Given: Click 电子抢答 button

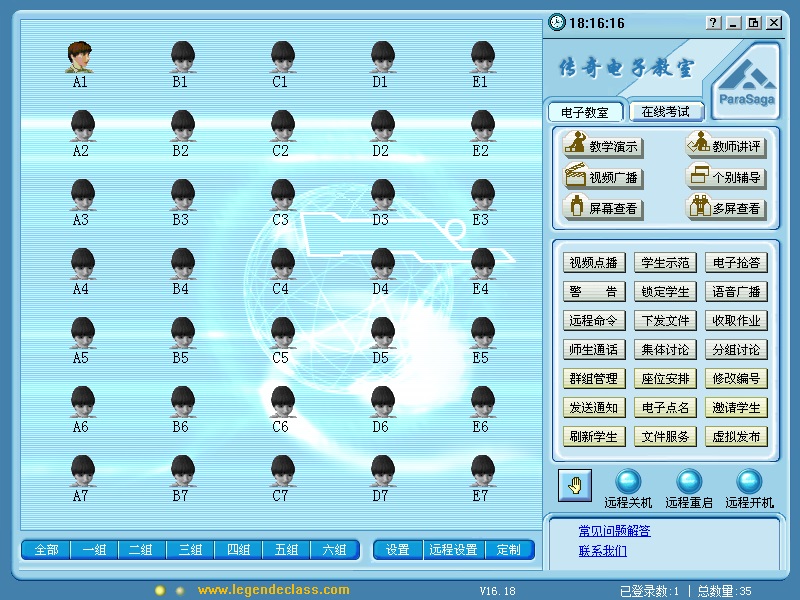Looking at the screenshot, I should pyautogui.click(x=736, y=263).
